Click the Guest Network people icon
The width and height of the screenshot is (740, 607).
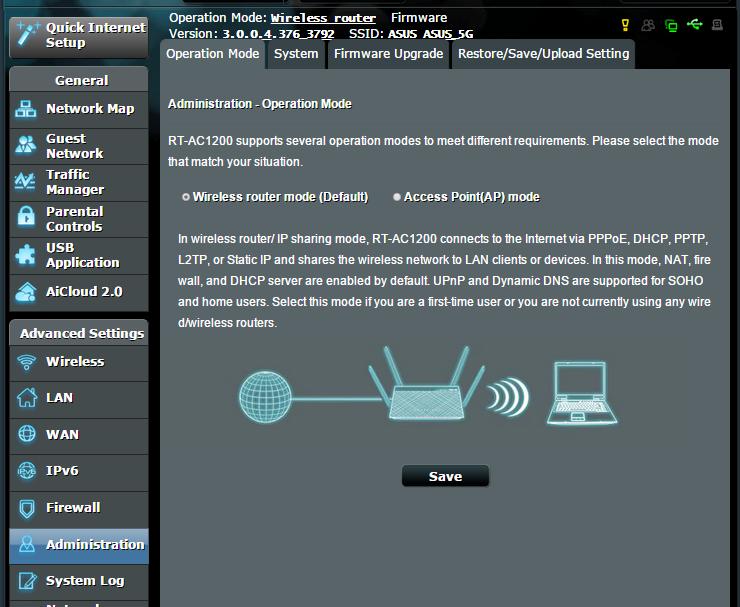[25, 145]
